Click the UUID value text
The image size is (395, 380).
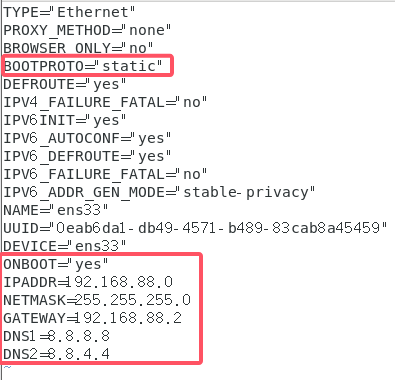(218, 228)
